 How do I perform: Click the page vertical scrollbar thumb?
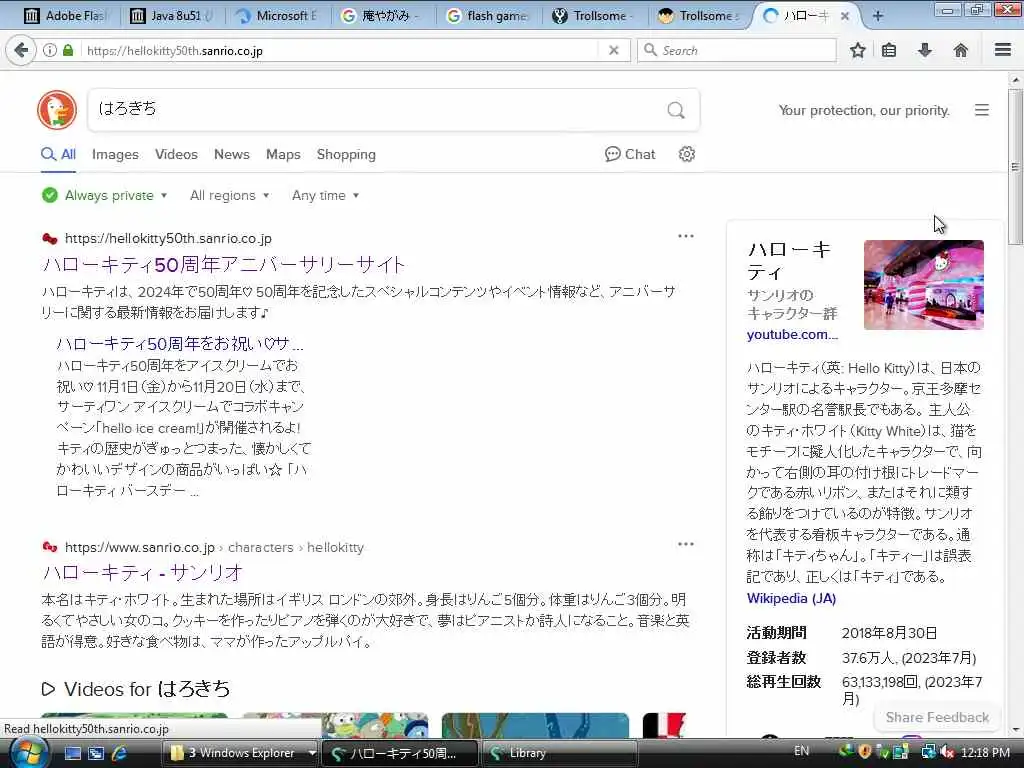tap(1015, 167)
